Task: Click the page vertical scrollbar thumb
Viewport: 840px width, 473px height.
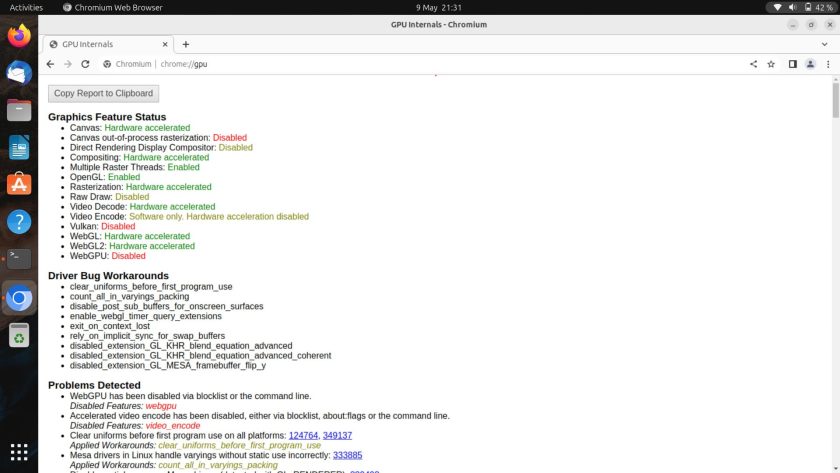Action: point(835,100)
